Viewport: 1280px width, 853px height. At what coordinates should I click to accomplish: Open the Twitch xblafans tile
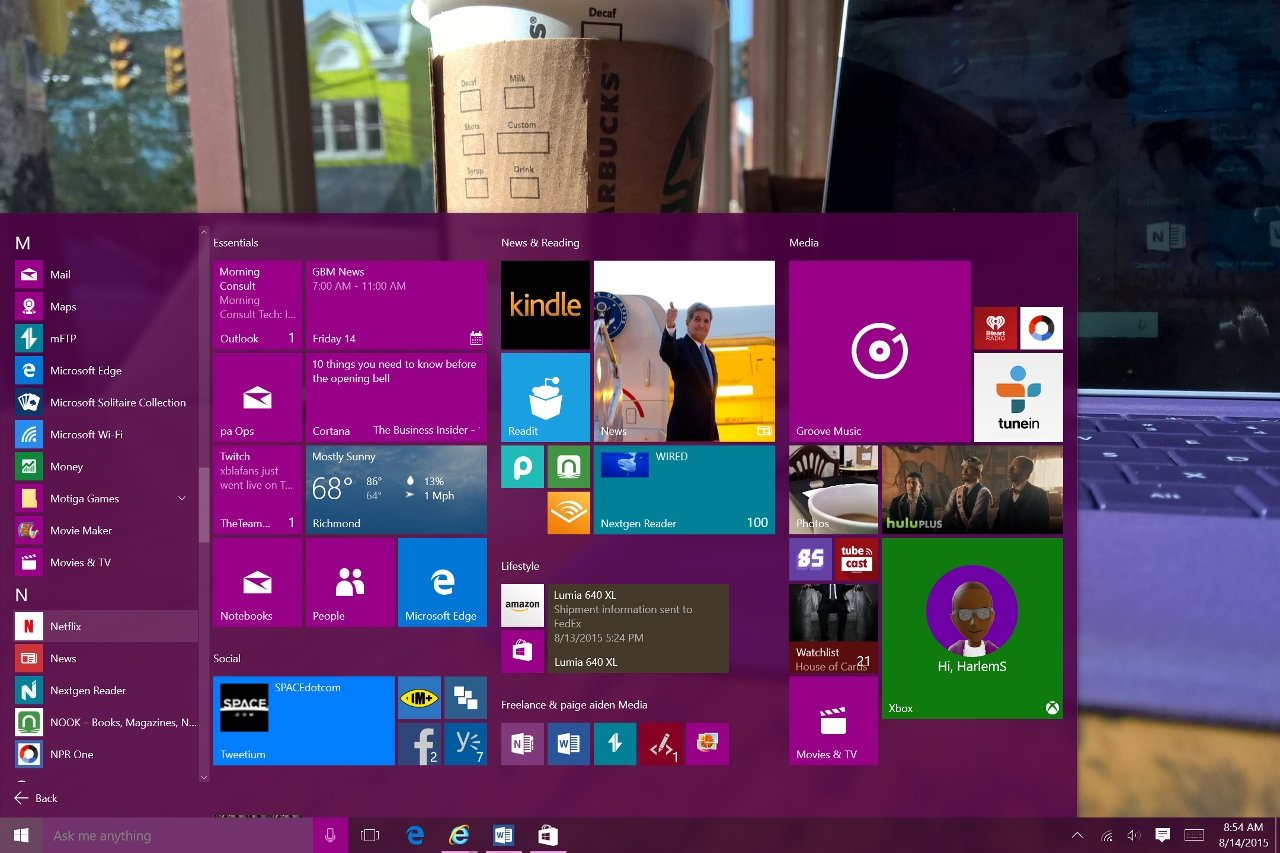[x=257, y=490]
